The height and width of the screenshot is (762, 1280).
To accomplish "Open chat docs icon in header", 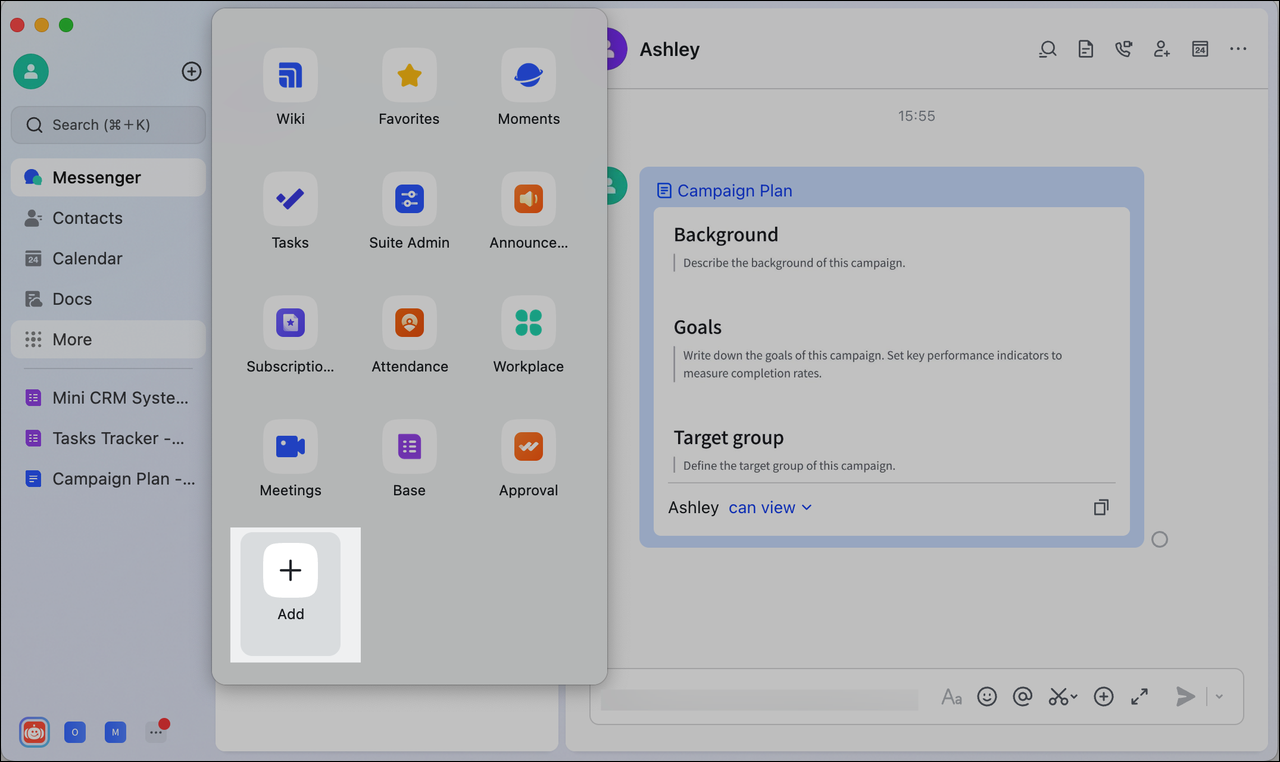I will [x=1085, y=49].
